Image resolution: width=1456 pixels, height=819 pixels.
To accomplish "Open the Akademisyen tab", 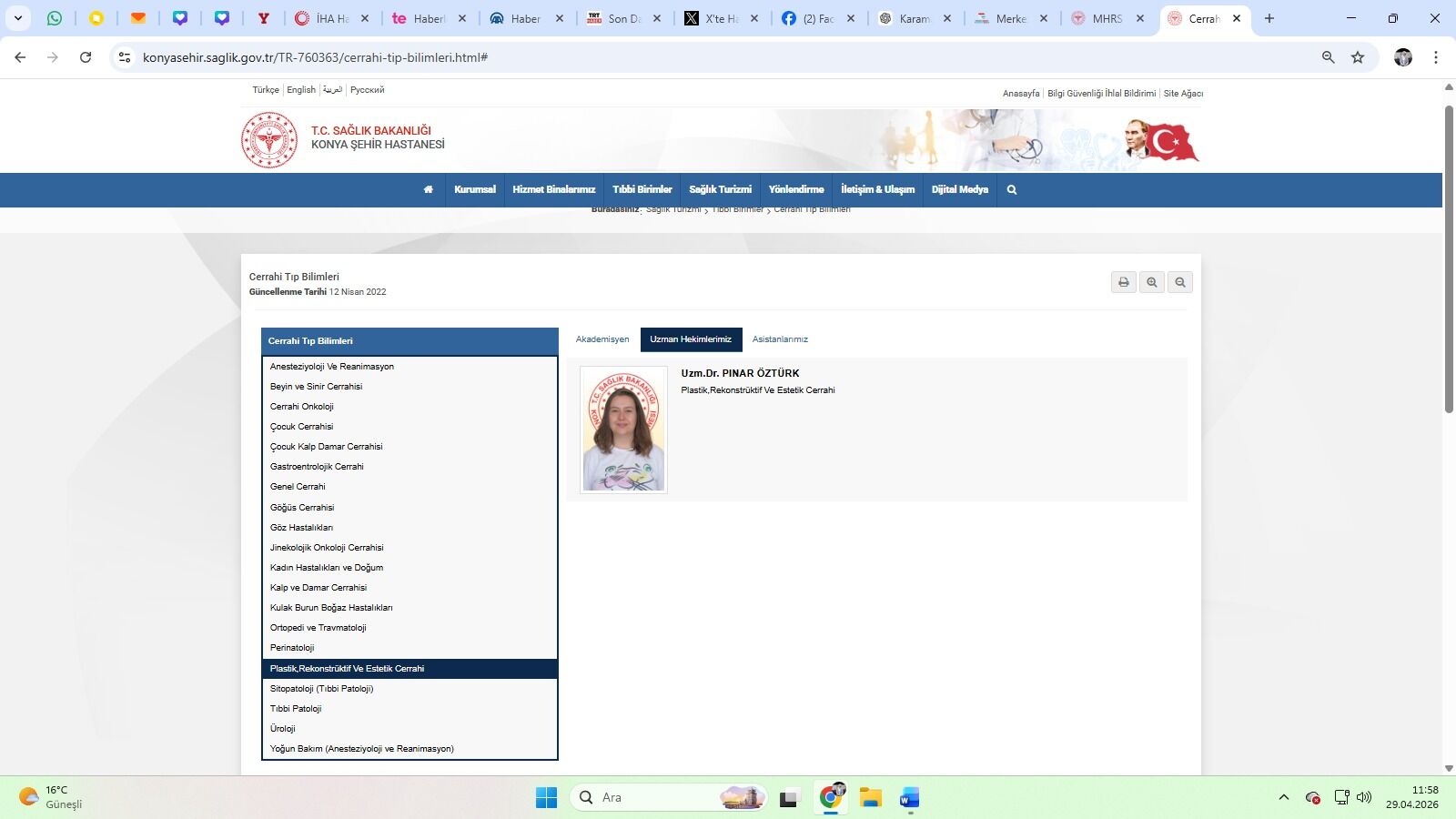I will pos(602,339).
